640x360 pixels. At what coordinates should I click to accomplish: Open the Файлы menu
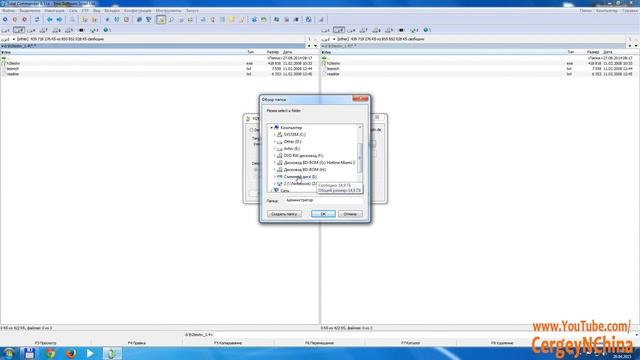click(x=8, y=11)
